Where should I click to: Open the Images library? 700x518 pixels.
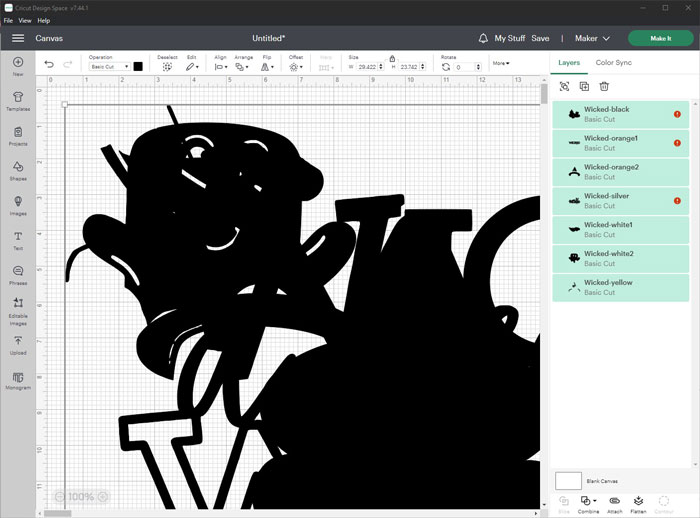click(18, 201)
